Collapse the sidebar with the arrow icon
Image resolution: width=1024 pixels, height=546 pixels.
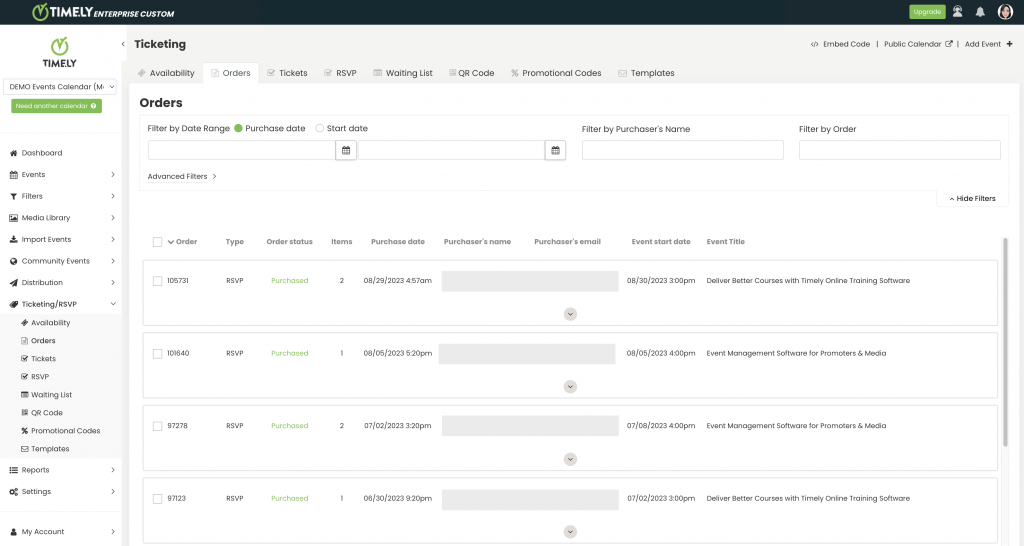click(x=123, y=44)
